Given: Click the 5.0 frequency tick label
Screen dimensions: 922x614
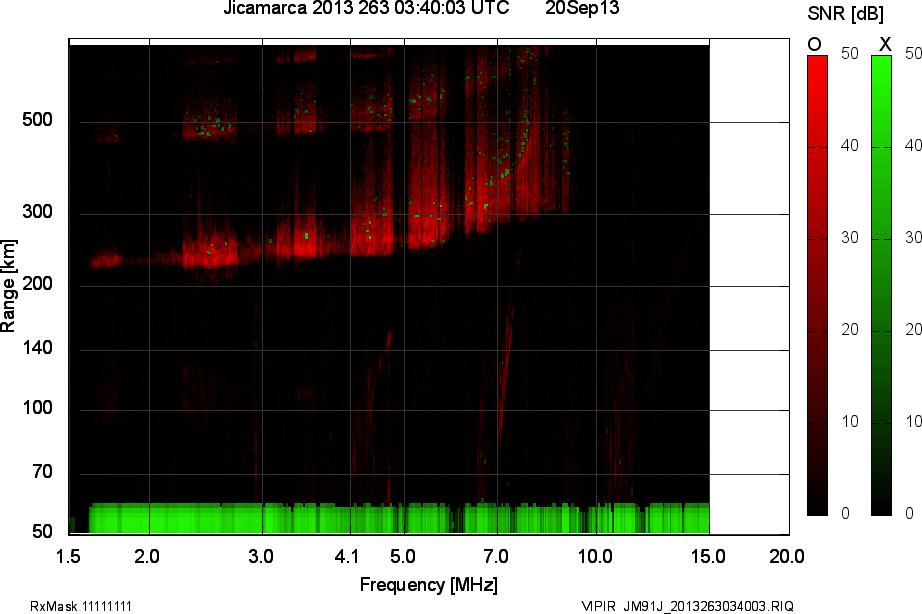Looking at the screenshot, I should point(403,556).
